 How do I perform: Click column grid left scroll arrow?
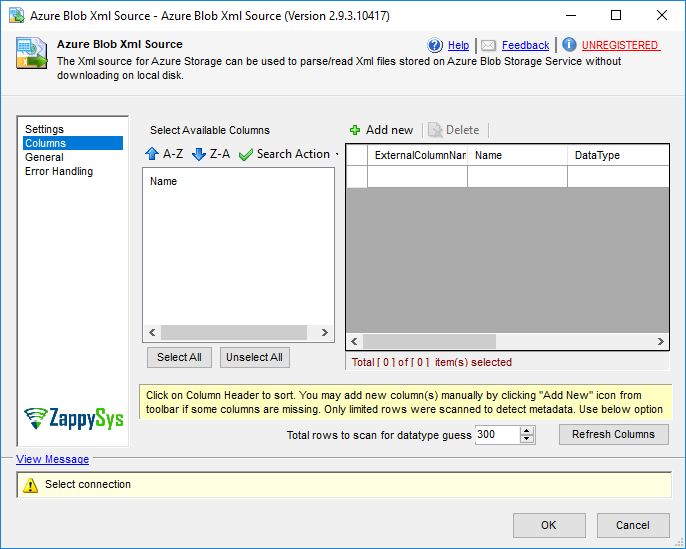(354, 341)
